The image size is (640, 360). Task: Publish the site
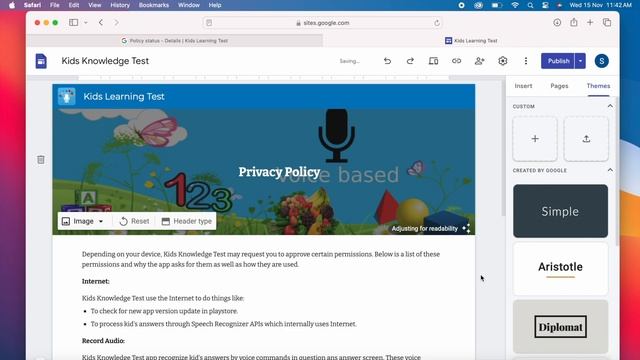tap(558, 61)
